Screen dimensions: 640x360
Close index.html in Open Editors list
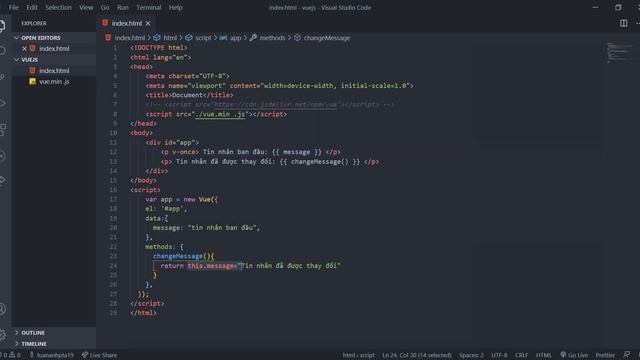pyautogui.click(x=24, y=49)
